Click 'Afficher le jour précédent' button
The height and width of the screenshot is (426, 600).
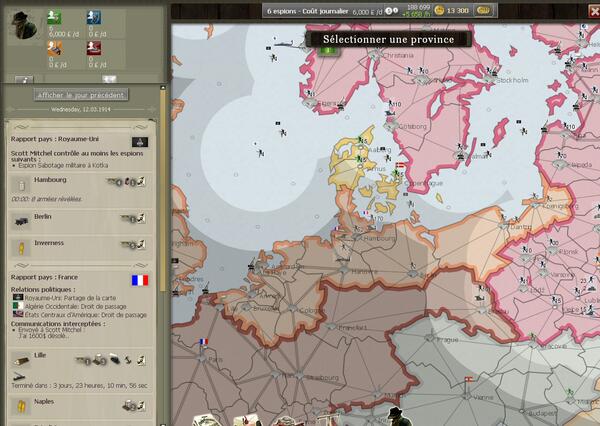(81, 95)
